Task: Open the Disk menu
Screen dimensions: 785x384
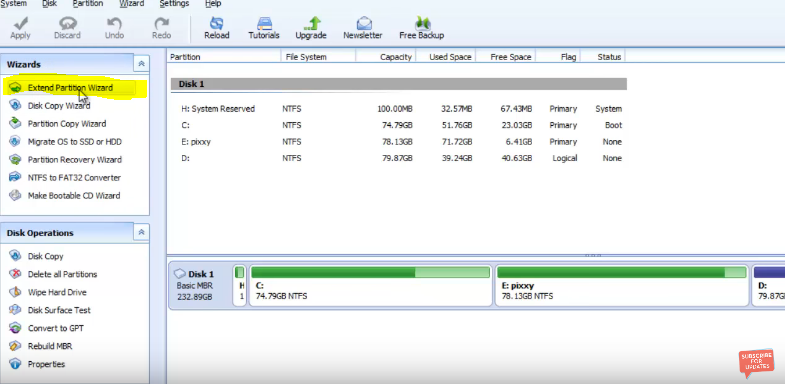Action: click(49, 4)
